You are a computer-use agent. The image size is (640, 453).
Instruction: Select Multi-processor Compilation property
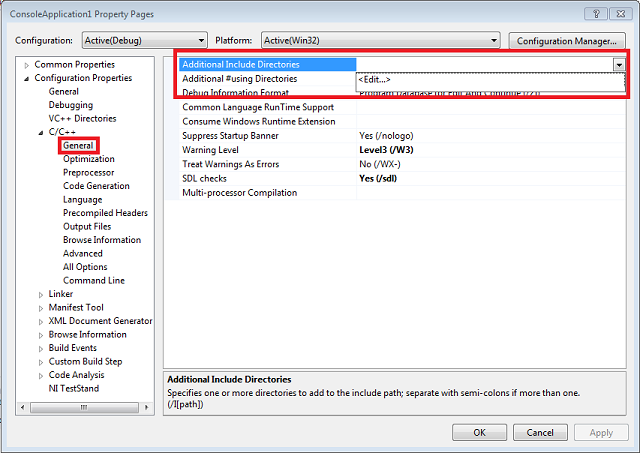point(240,193)
